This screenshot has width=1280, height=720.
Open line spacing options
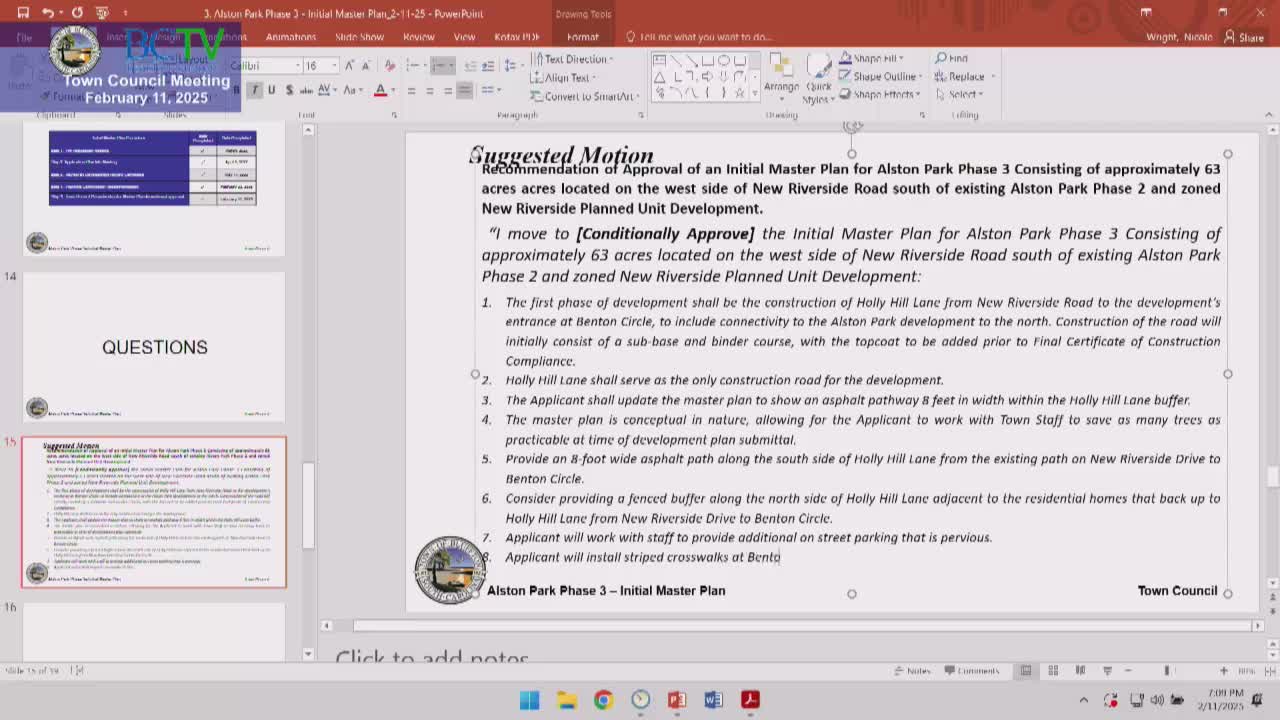click(x=512, y=65)
